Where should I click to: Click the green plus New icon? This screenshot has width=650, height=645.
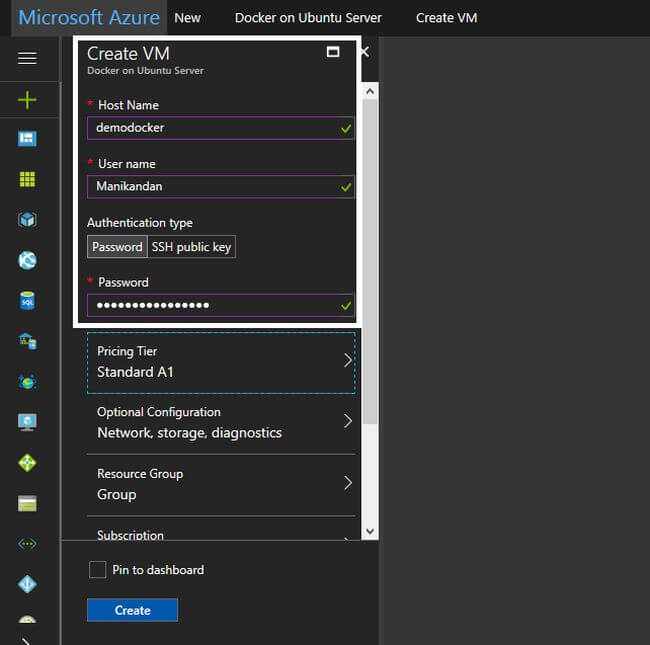click(x=27, y=100)
